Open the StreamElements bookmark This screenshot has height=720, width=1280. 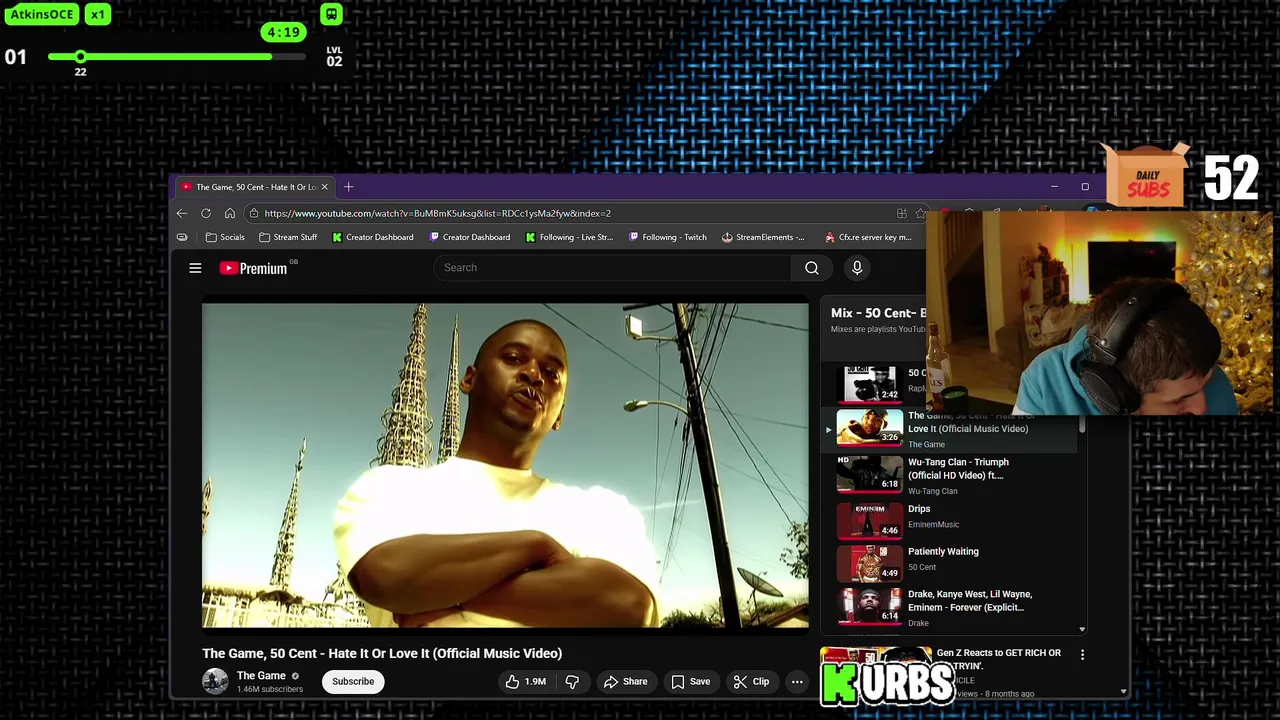(763, 237)
